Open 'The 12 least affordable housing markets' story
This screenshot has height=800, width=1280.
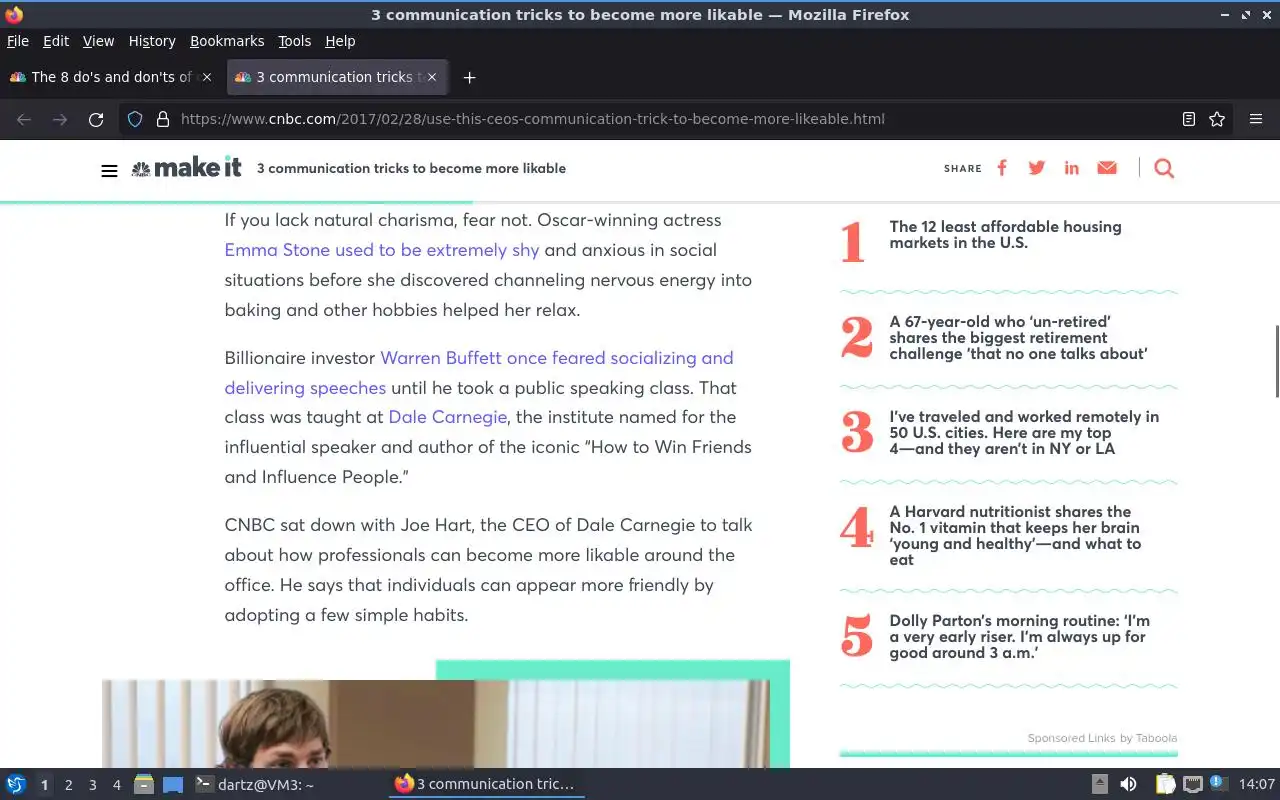[1005, 235]
